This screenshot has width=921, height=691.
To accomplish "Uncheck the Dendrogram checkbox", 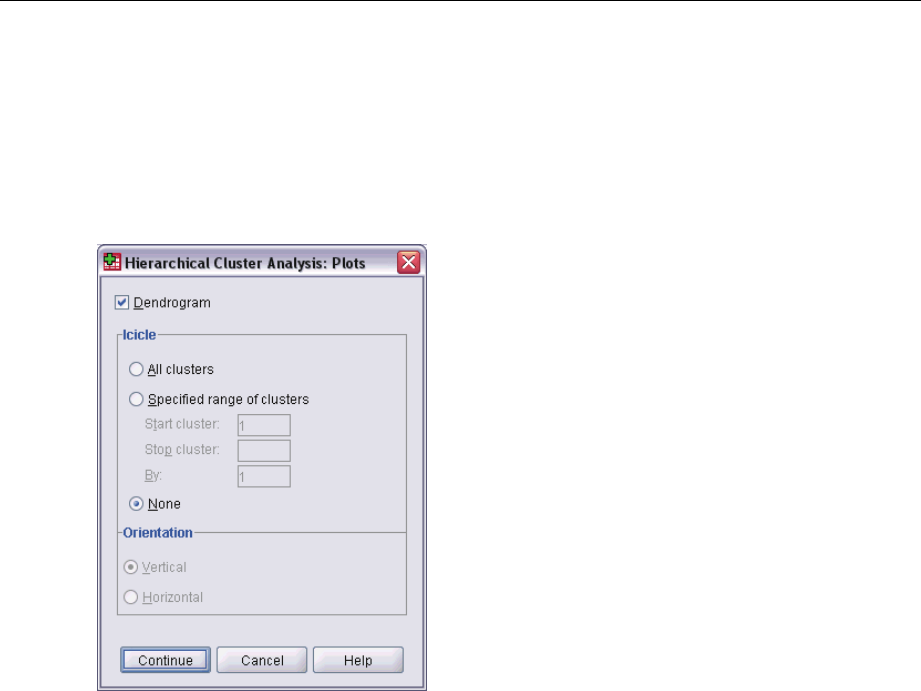I will coord(122,303).
